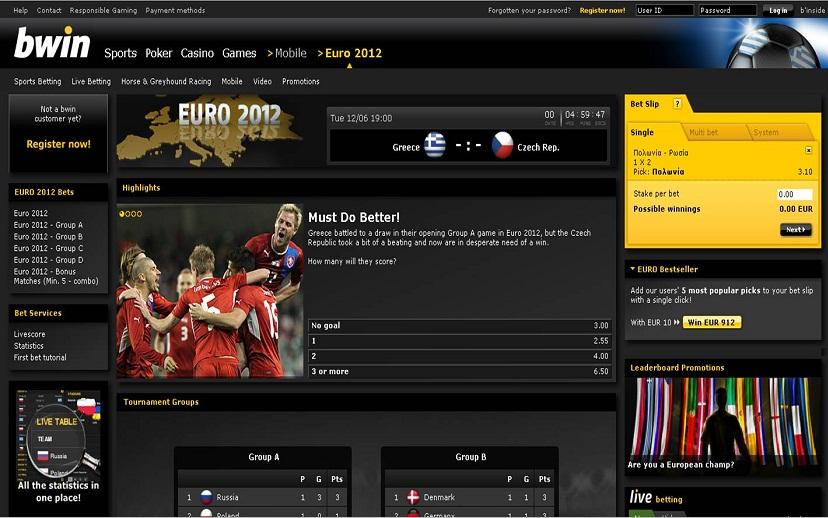Click the Win EUR 912 button
This screenshot has height=518, width=828.
(x=712, y=322)
